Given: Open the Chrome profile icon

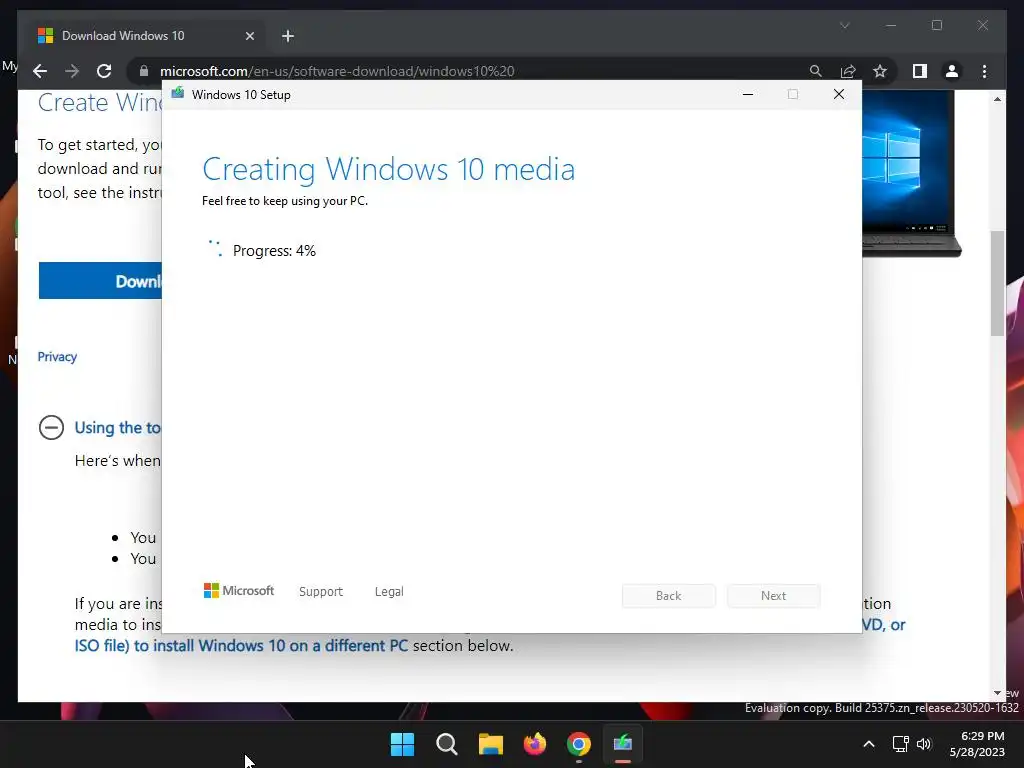Looking at the screenshot, I should [952, 71].
